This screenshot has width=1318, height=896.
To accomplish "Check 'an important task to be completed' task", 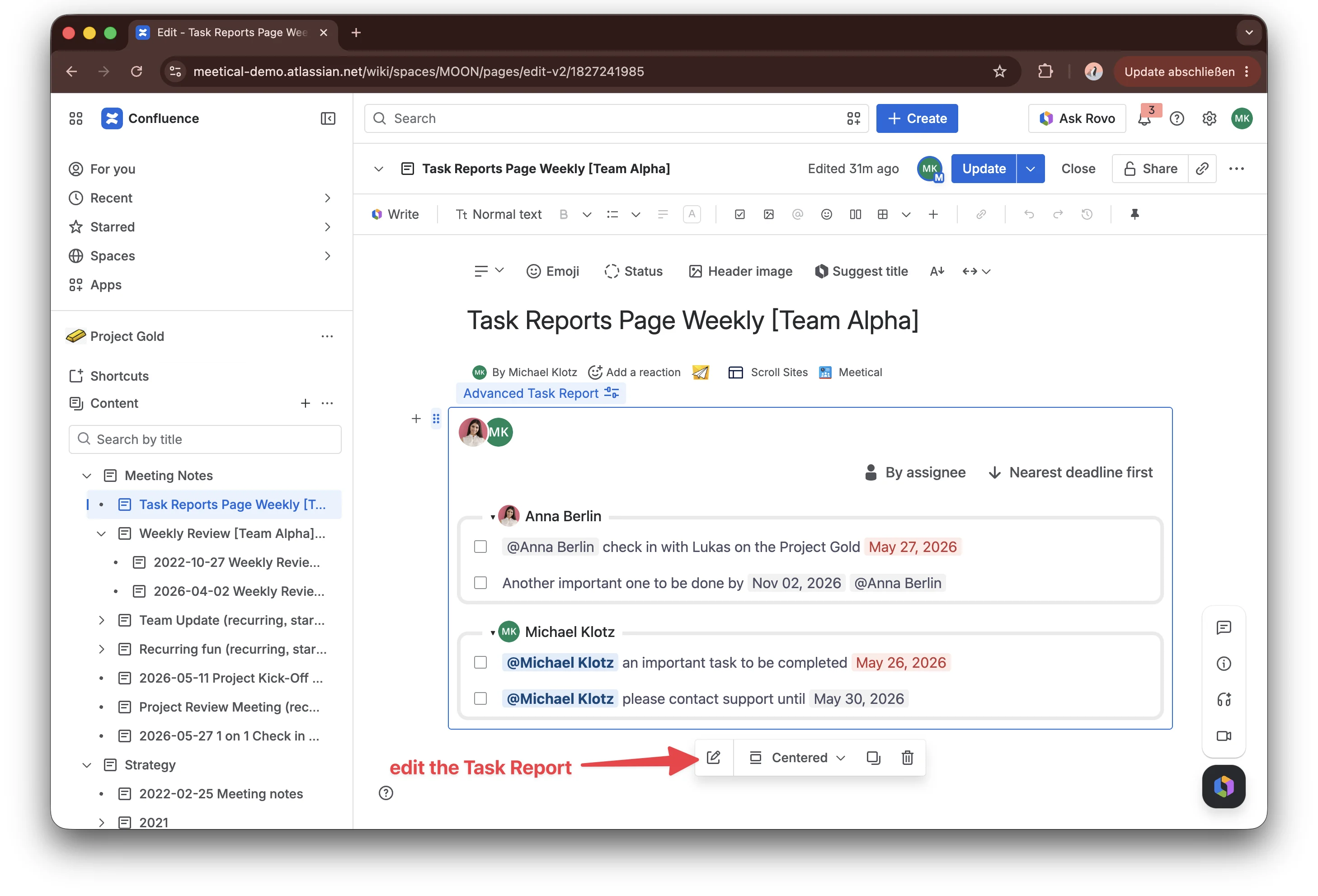I will click(x=480, y=662).
